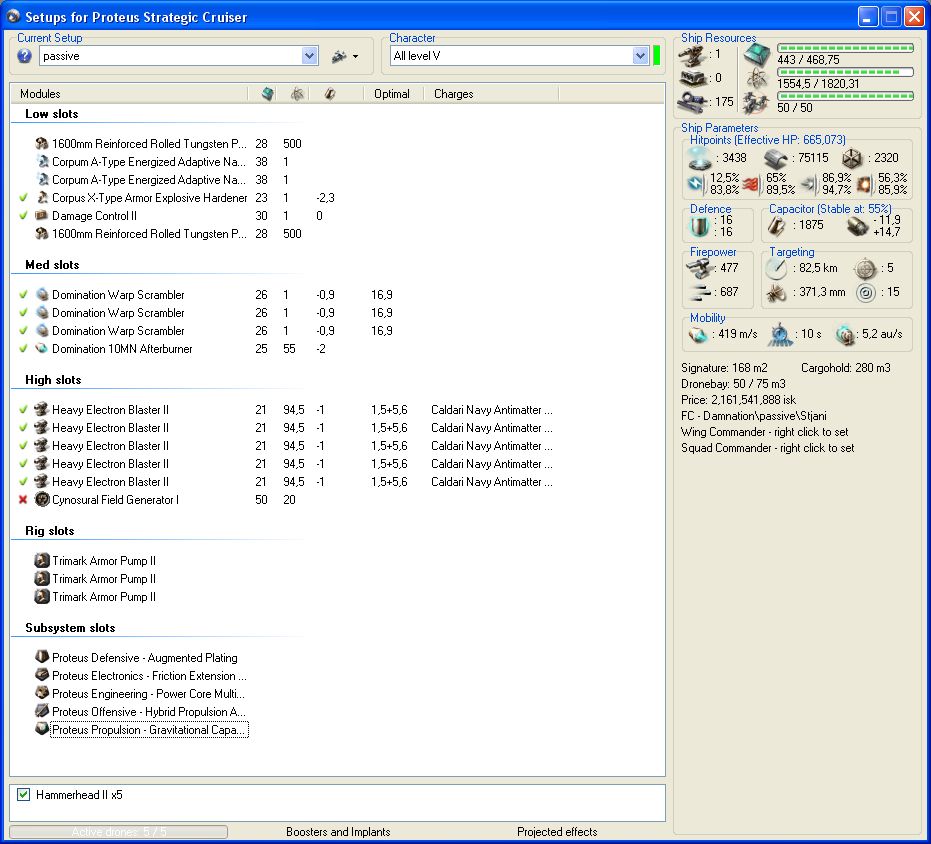Toggle Cynosural Field Generator red X state
Viewport: 931px width, 844px height.
(x=23, y=500)
